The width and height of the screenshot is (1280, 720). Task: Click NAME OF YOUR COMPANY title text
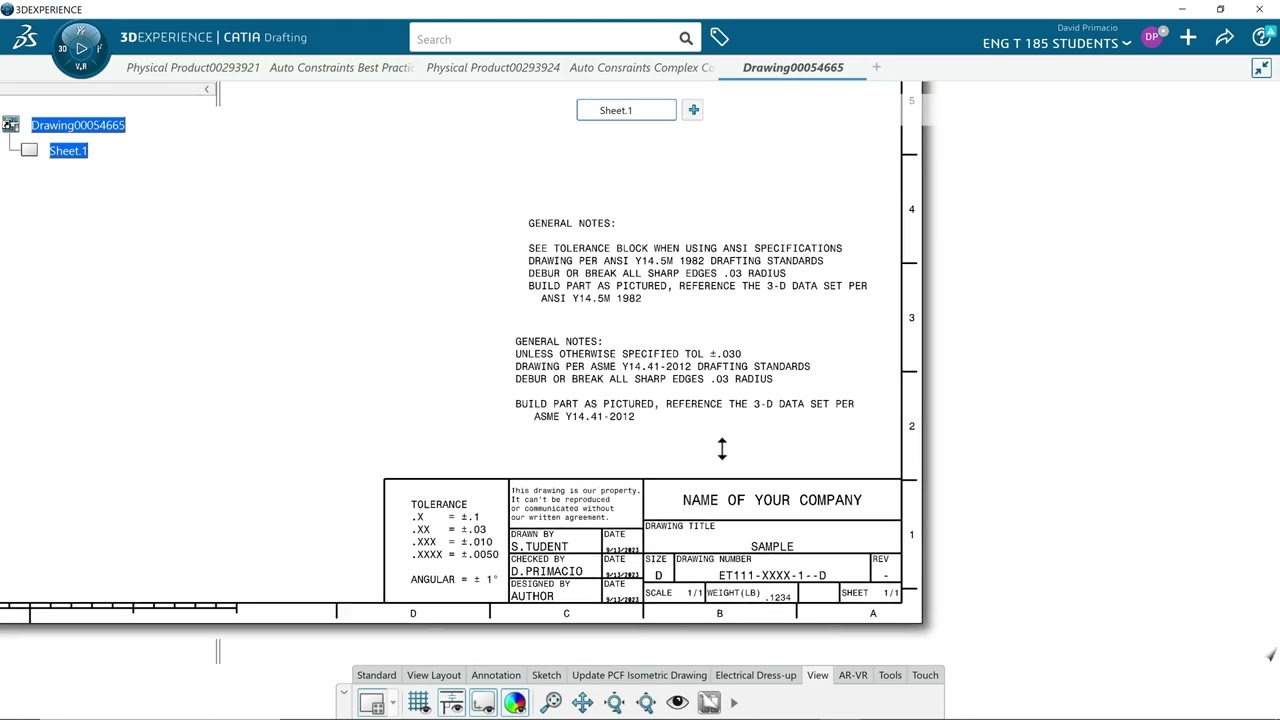772,500
